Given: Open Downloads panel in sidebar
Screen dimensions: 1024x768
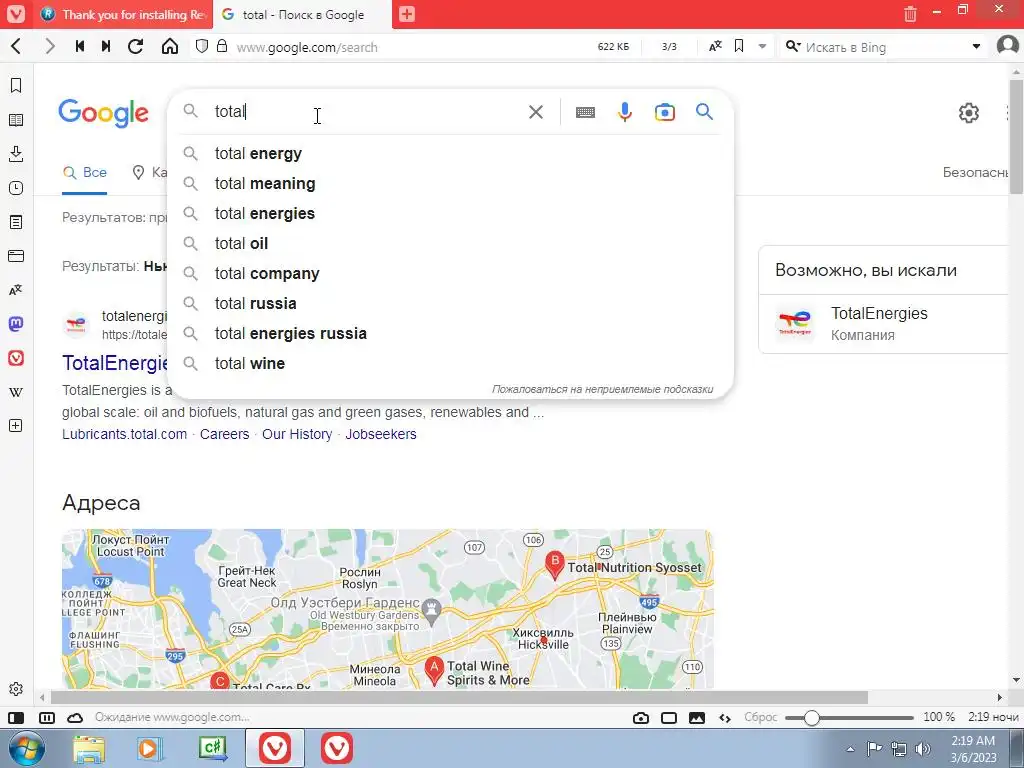Looking at the screenshot, I should tap(16, 153).
